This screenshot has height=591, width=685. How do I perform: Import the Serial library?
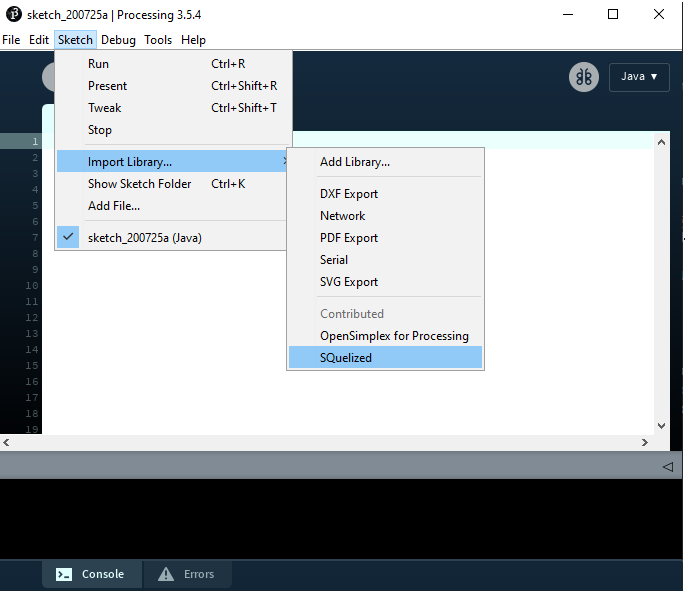point(385,260)
